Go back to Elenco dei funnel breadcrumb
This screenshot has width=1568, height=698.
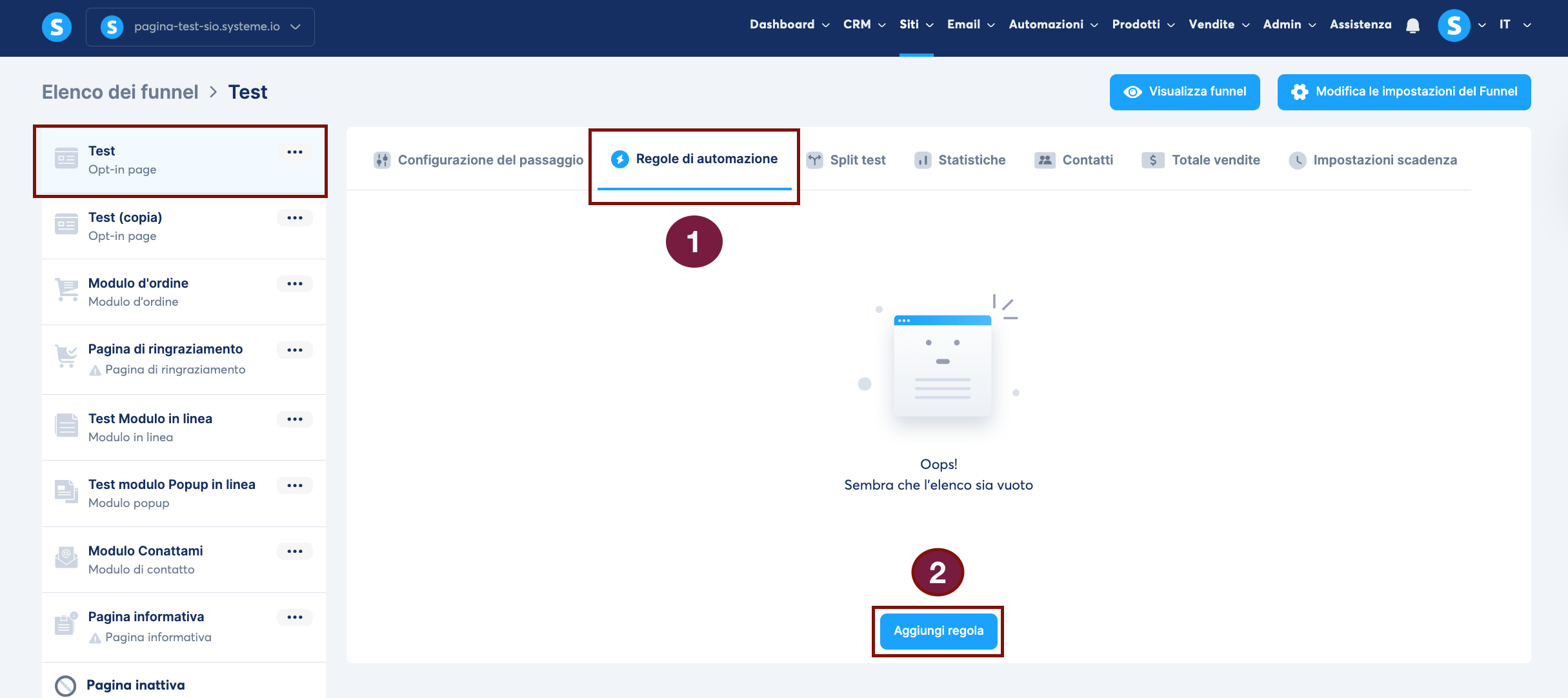(x=120, y=92)
